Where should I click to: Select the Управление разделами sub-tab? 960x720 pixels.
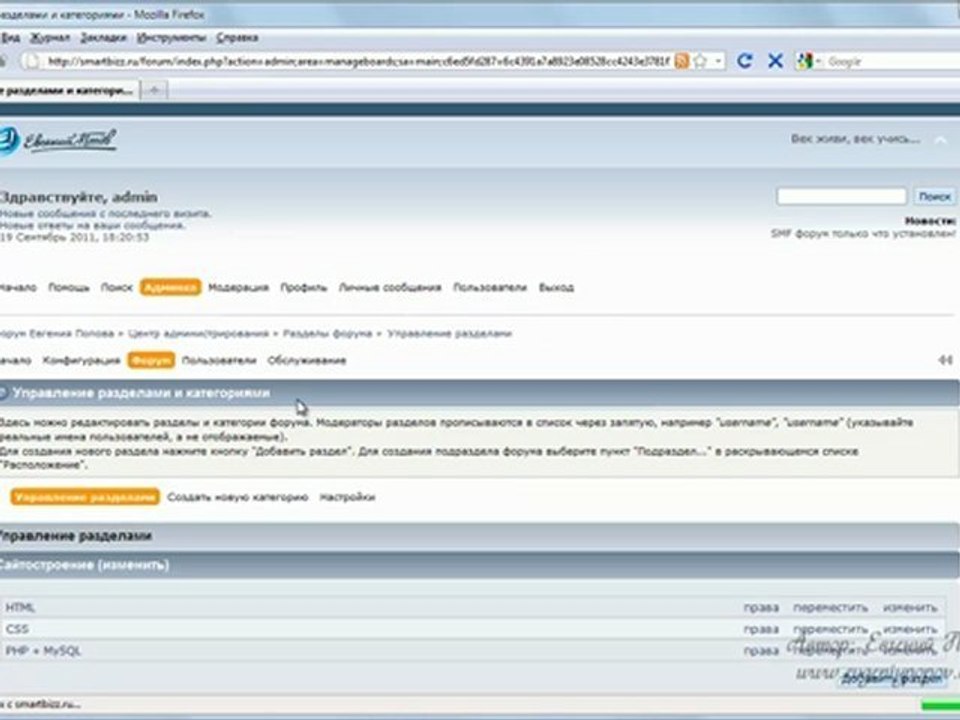click(x=85, y=497)
